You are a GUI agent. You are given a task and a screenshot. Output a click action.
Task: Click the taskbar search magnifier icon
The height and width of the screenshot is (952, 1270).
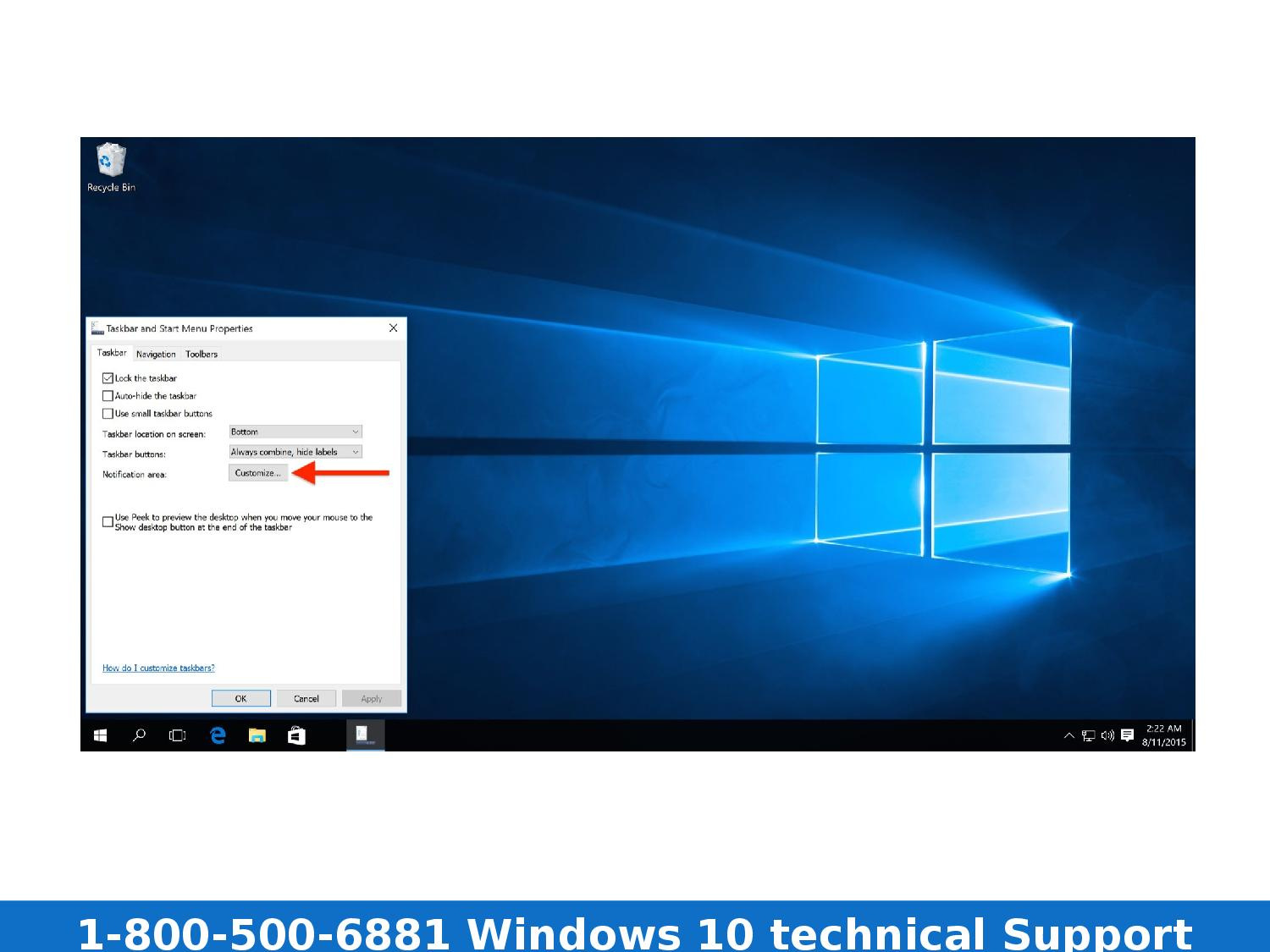pyautogui.click(x=140, y=735)
